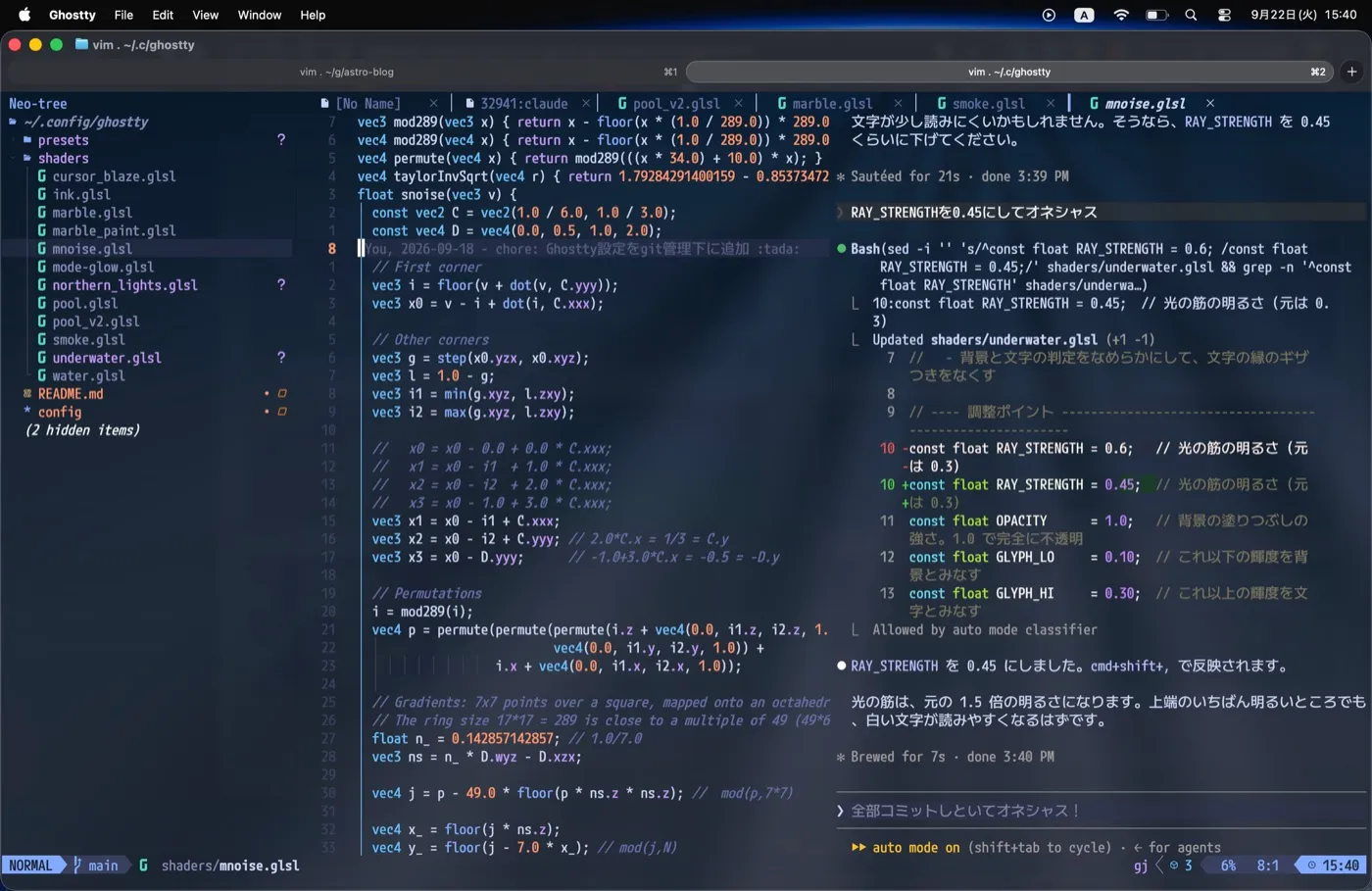Open the Spotlight search icon
Viewport: 1372px width, 891px height.
(x=1191, y=15)
